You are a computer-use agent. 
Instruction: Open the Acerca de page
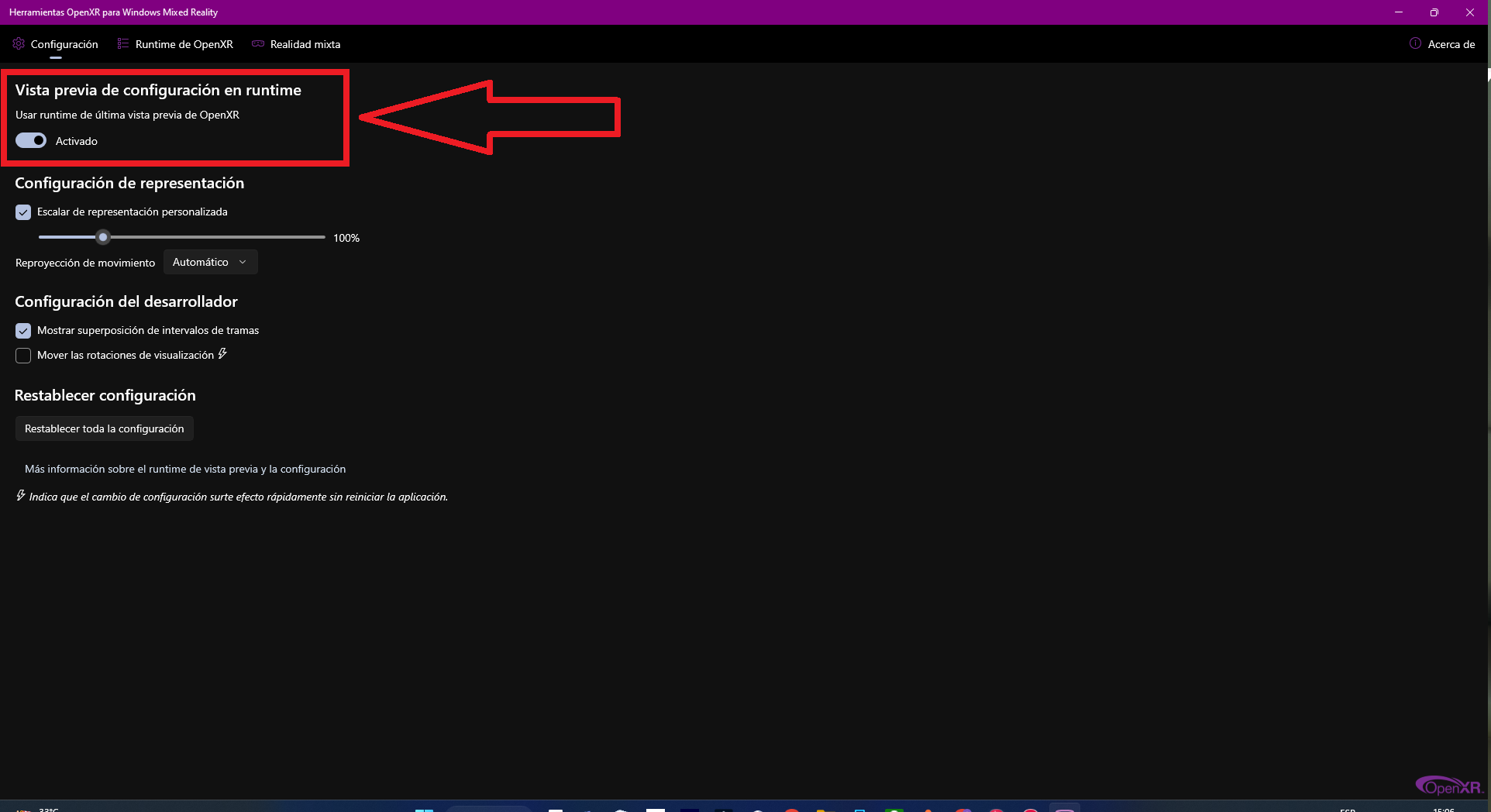[x=1442, y=44]
